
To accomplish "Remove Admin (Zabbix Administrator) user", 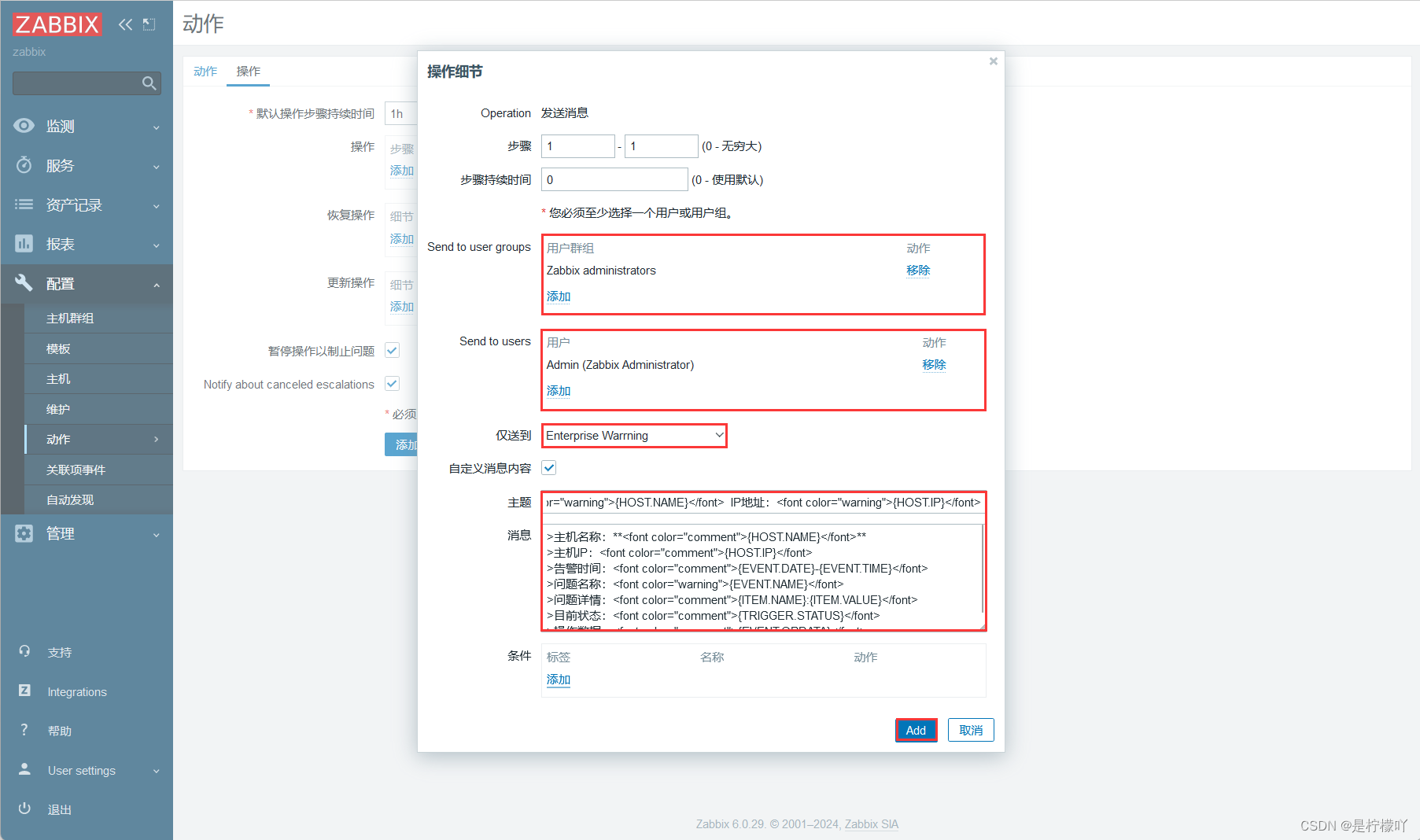I will tap(934, 364).
